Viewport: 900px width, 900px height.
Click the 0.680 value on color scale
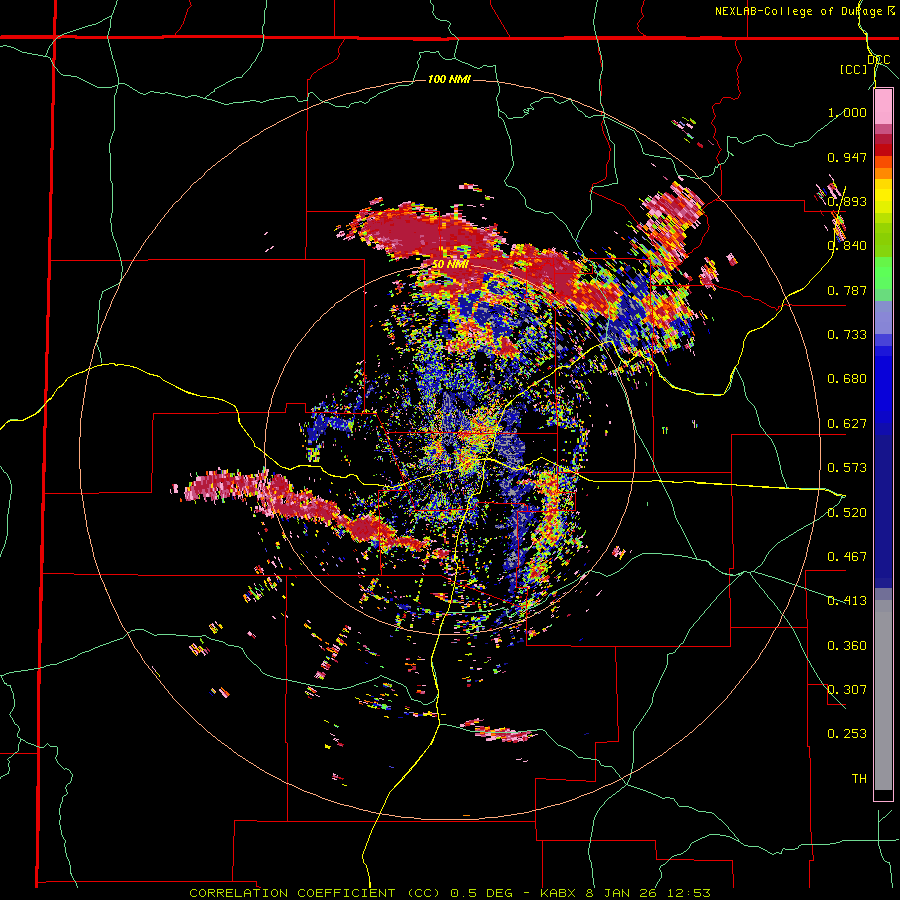[x=847, y=379]
